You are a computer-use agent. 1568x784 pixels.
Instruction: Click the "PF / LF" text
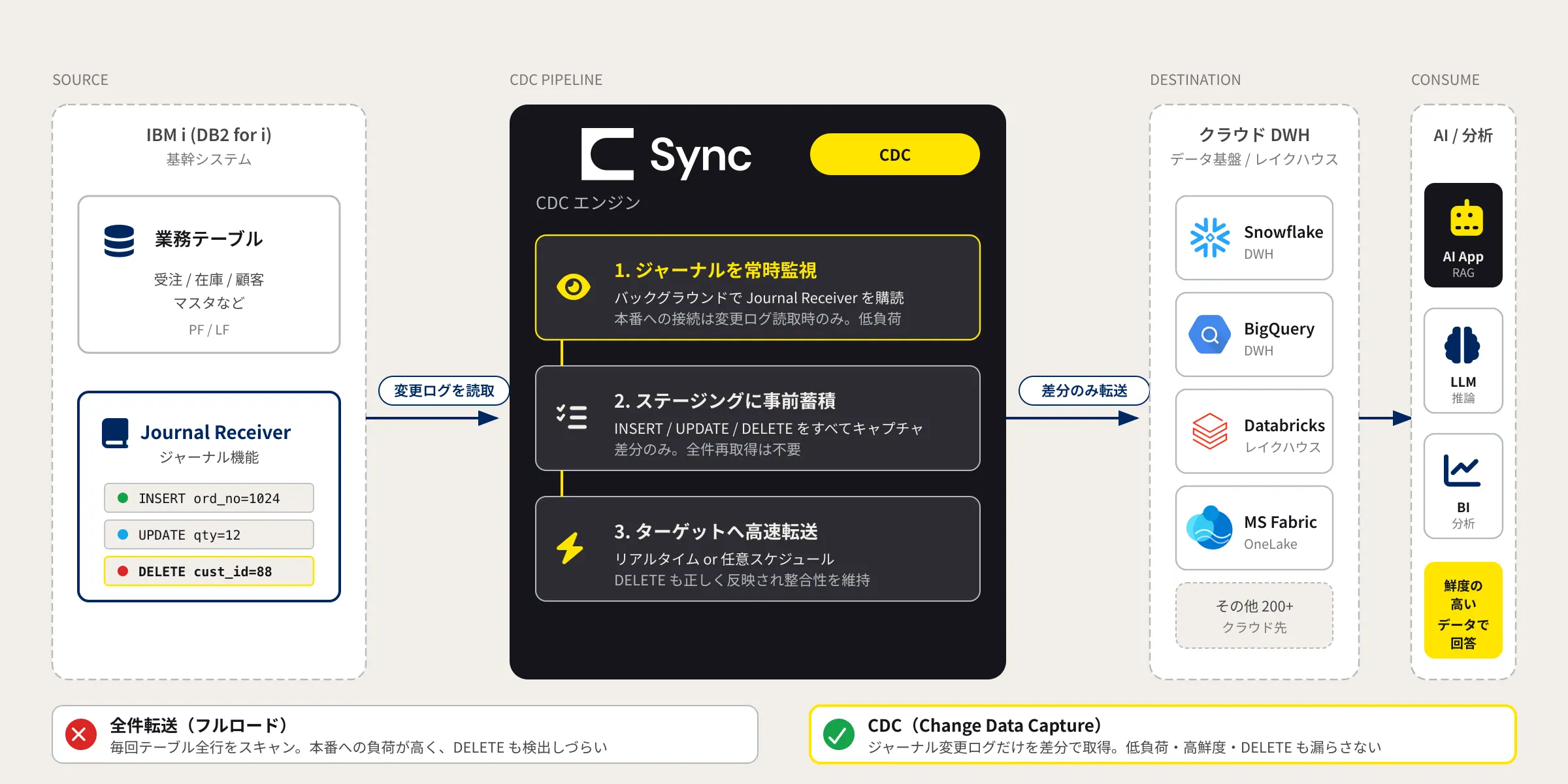coord(209,330)
